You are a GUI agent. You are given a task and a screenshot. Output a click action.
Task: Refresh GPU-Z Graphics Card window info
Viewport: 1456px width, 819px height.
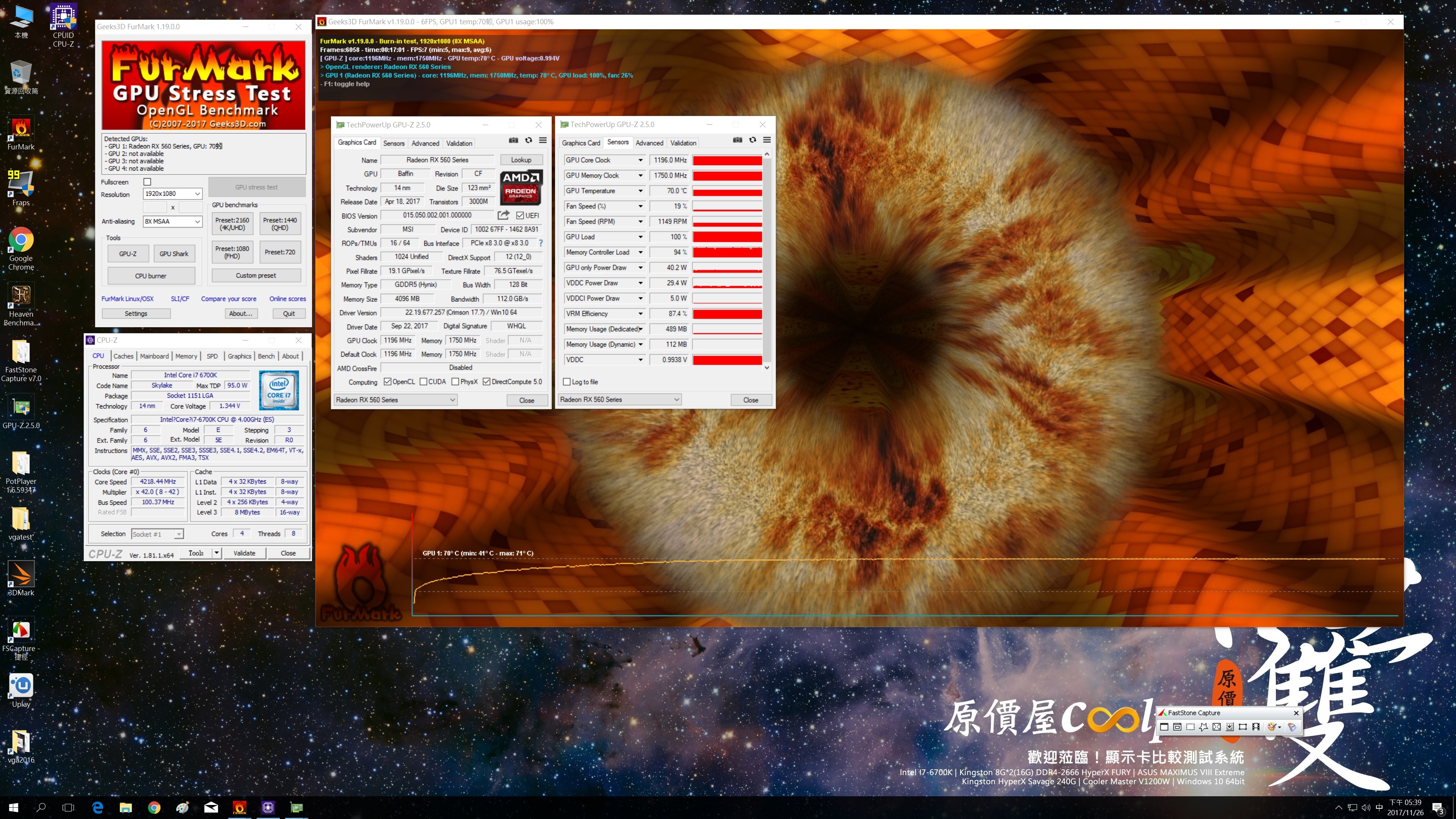pos(529,140)
